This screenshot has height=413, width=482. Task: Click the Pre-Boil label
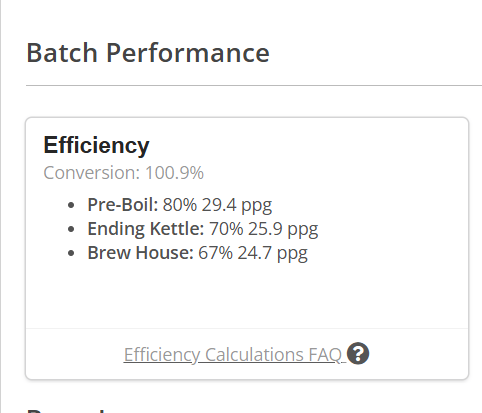click(123, 204)
